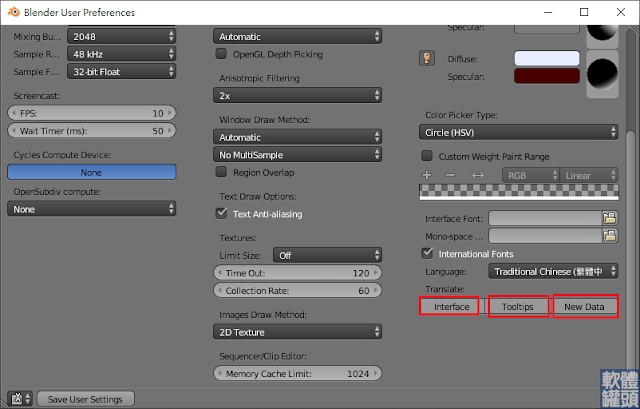Enable Custom Weight Paint Range
The image size is (640, 409).
[x=427, y=156]
